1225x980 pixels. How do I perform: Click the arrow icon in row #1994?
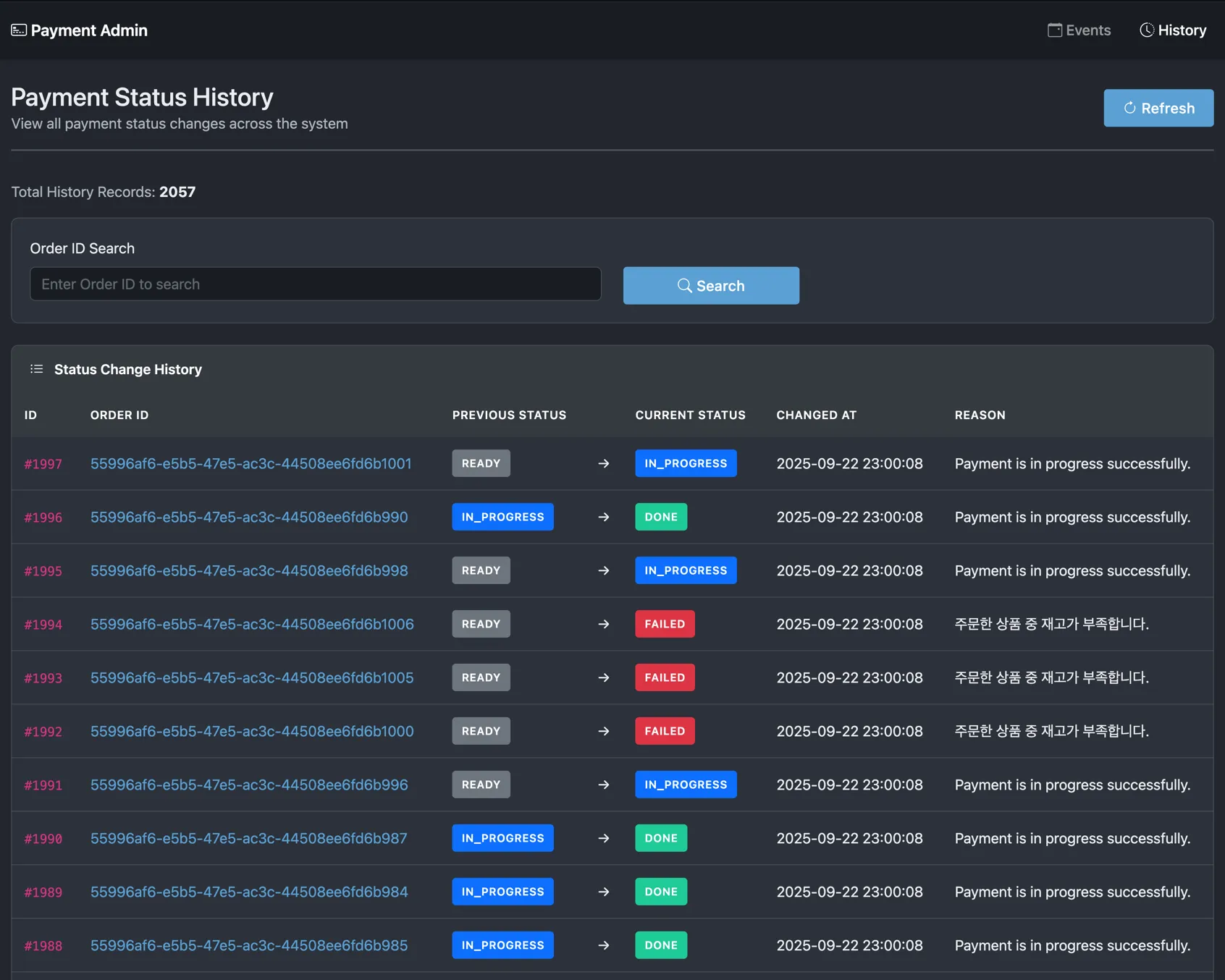(603, 625)
